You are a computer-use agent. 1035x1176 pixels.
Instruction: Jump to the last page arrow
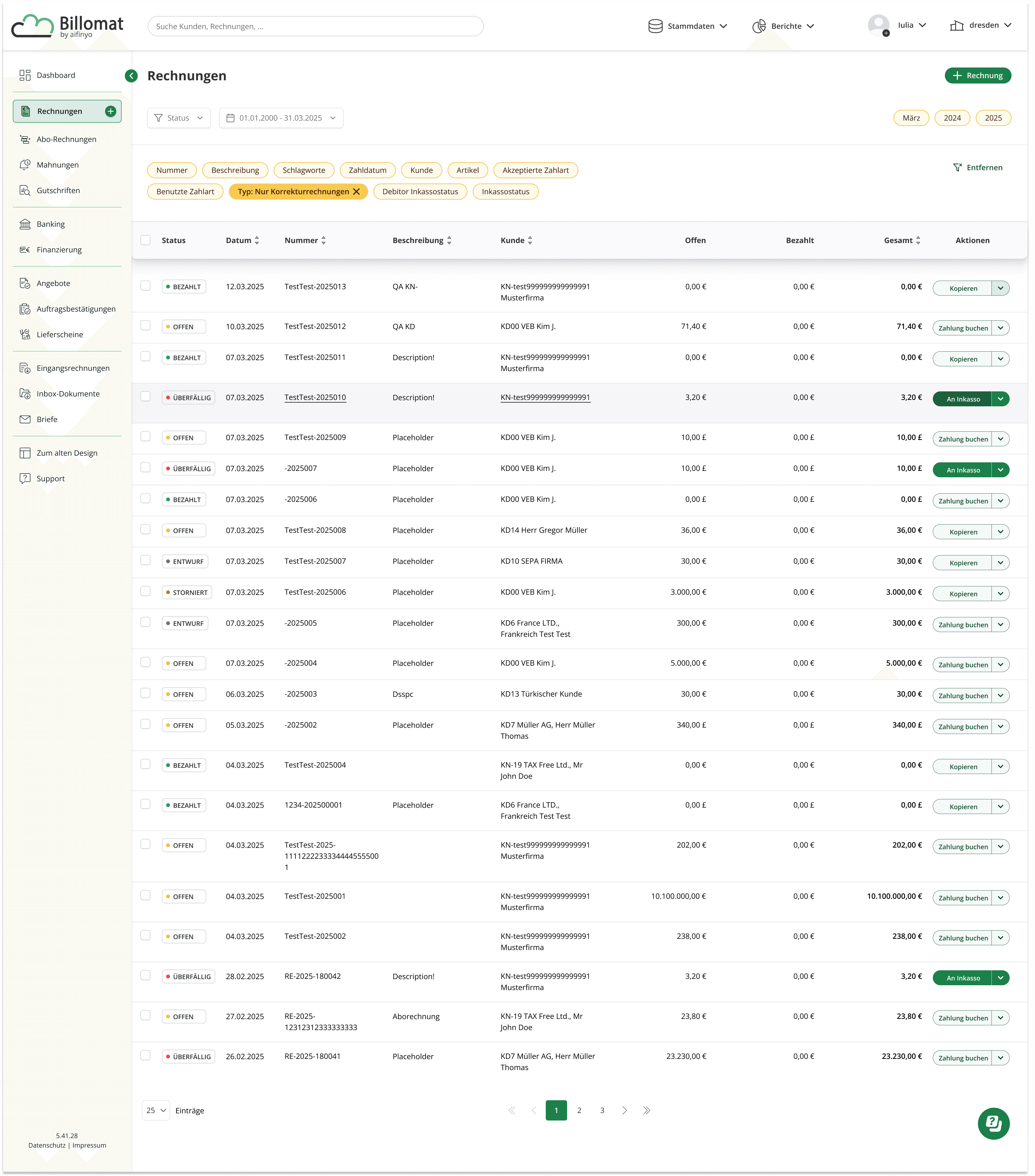[647, 1110]
